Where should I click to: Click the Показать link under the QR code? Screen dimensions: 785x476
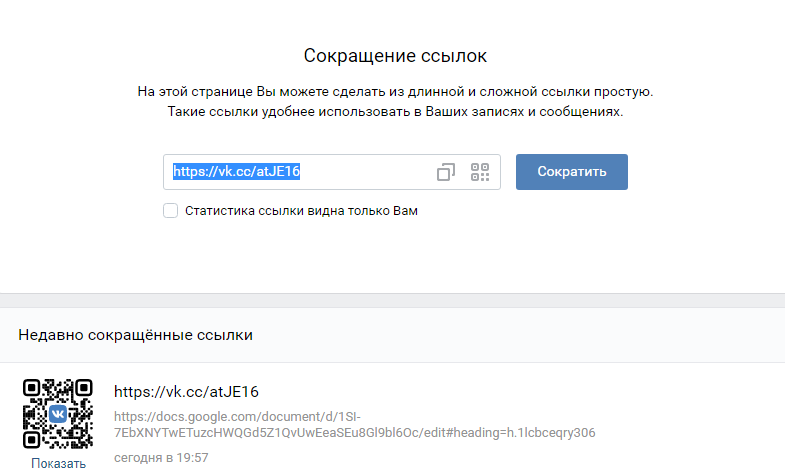pyautogui.click(x=58, y=464)
